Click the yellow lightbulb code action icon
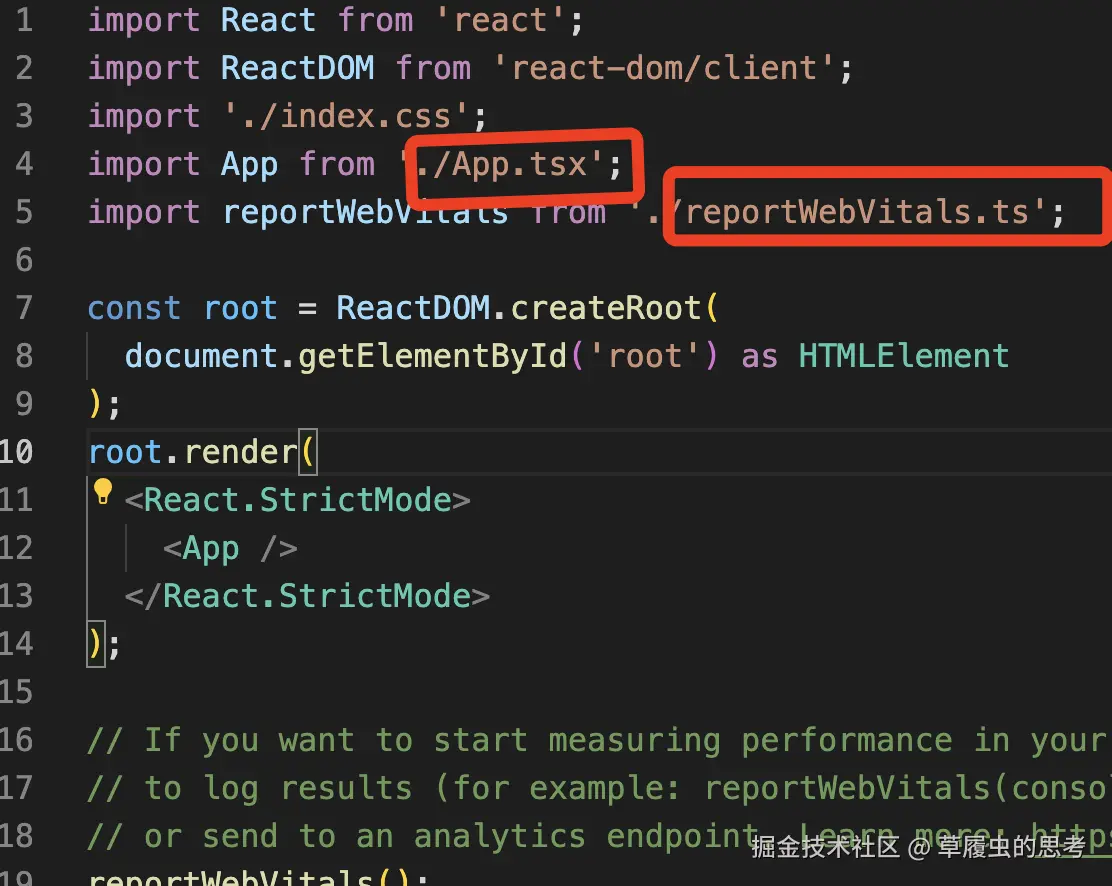This screenshot has width=1112, height=886. click(103, 491)
